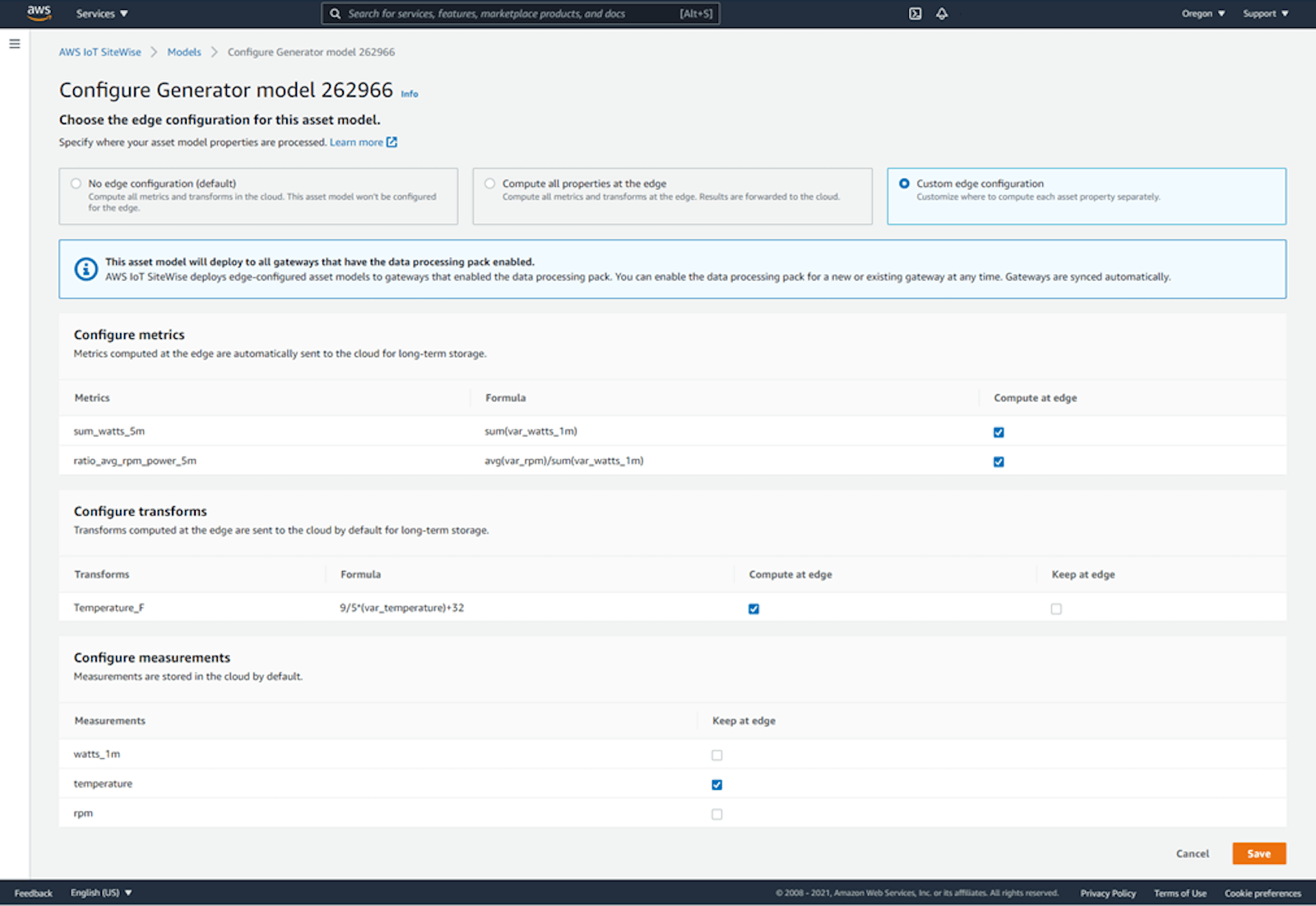This screenshot has width=1316, height=906.
Task: Open the English (US) language selector
Action: pyautogui.click(x=101, y=893)
